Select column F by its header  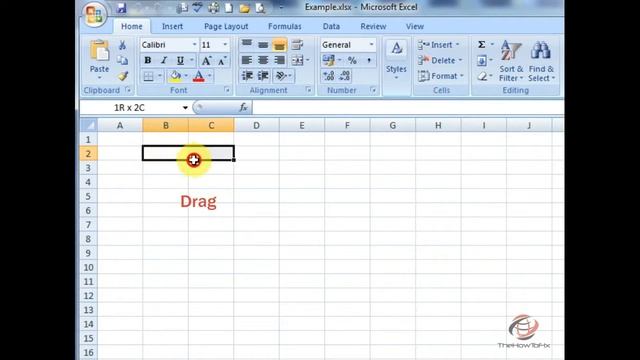click(347, 125)
